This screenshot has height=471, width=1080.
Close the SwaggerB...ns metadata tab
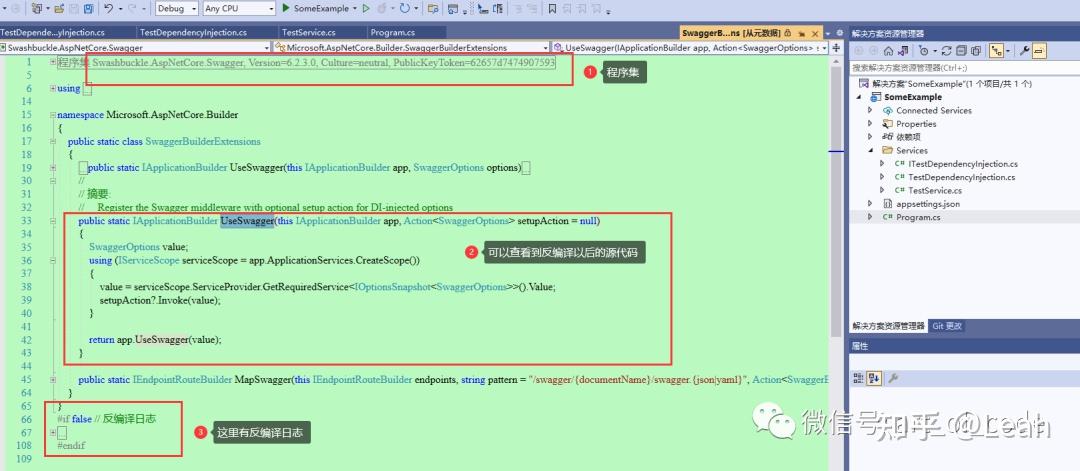tap(815, 34)
